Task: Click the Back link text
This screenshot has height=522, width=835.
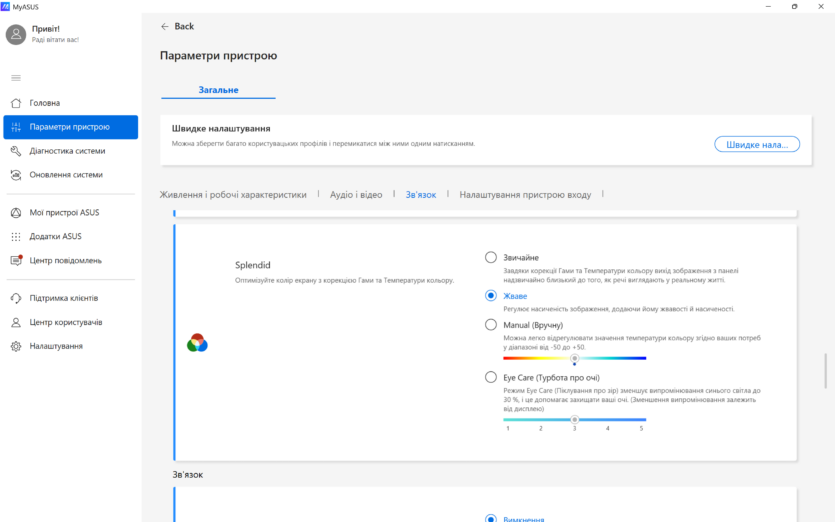Action: 184,26
